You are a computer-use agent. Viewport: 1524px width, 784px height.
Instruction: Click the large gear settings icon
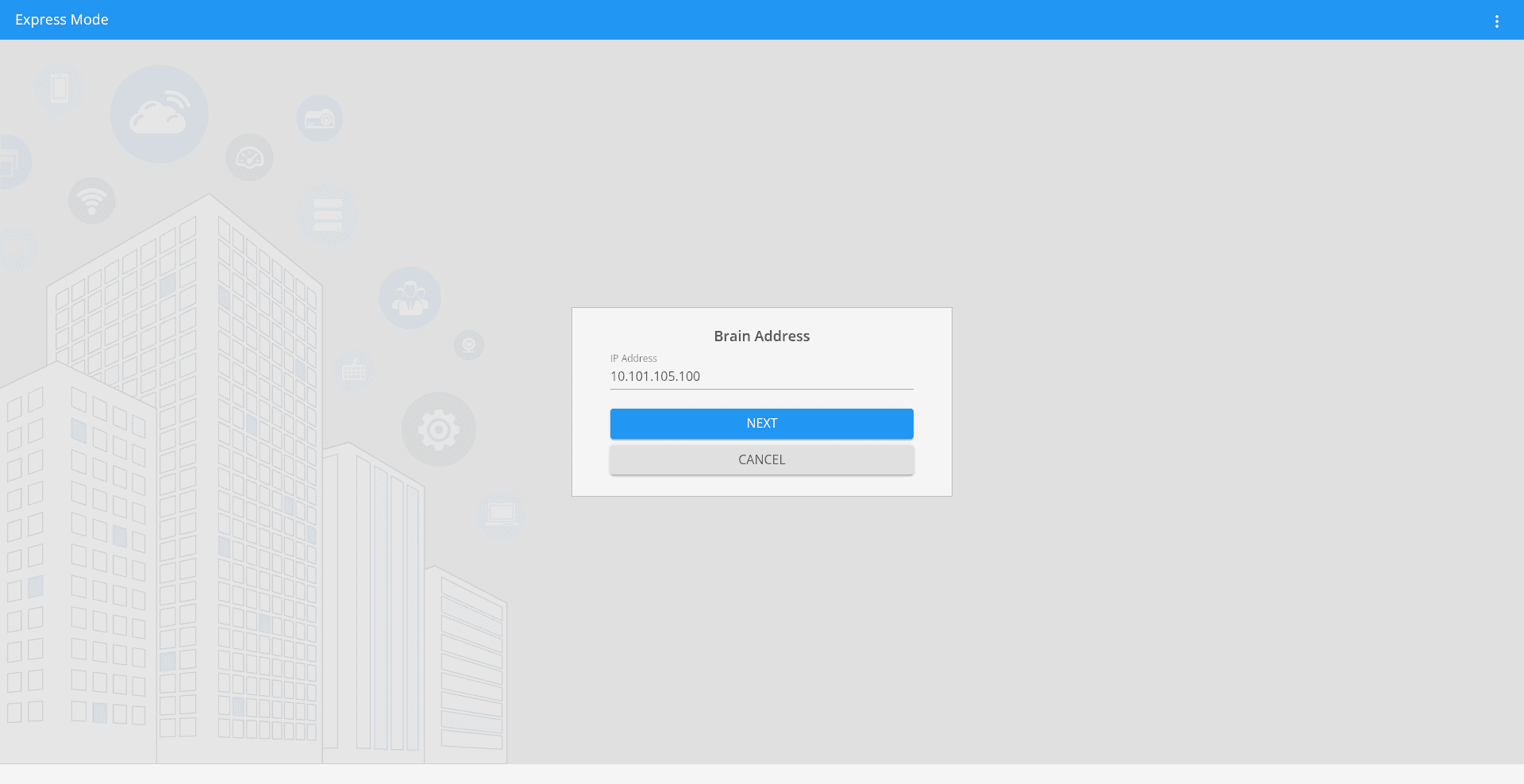click(x=438, y=430)
